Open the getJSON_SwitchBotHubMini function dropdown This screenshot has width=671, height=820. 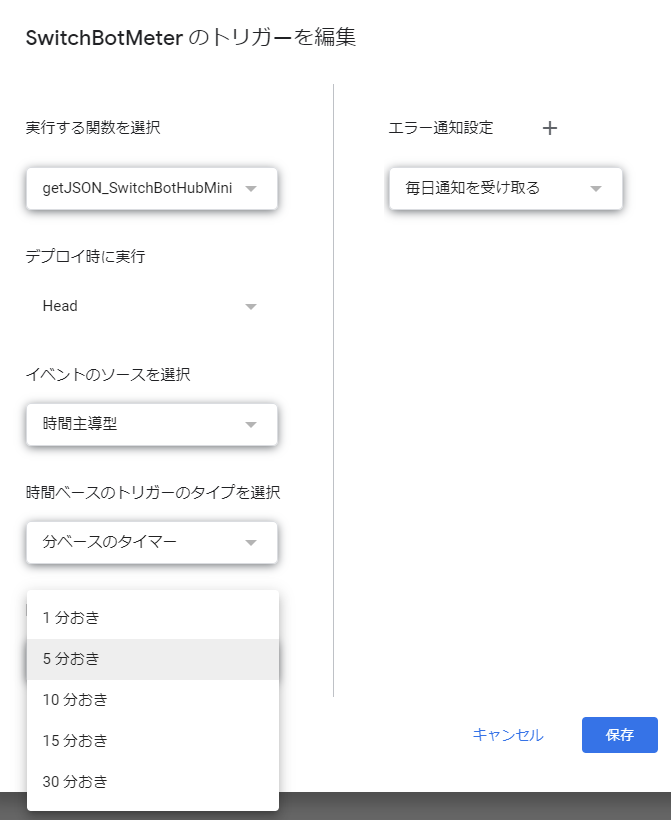pyautogui.click(x=150, y=188)
